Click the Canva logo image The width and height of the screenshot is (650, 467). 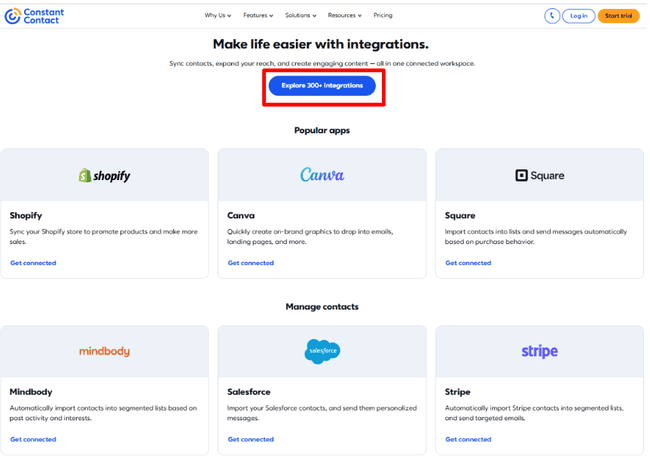click(x=323, y=175)
